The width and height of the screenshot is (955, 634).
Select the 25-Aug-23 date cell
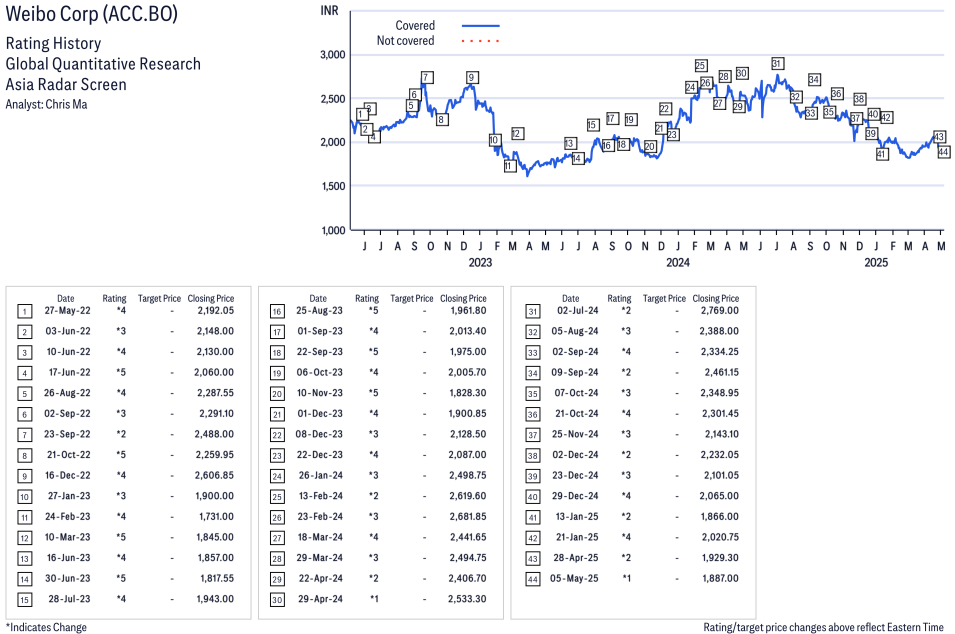pos(319,311)
